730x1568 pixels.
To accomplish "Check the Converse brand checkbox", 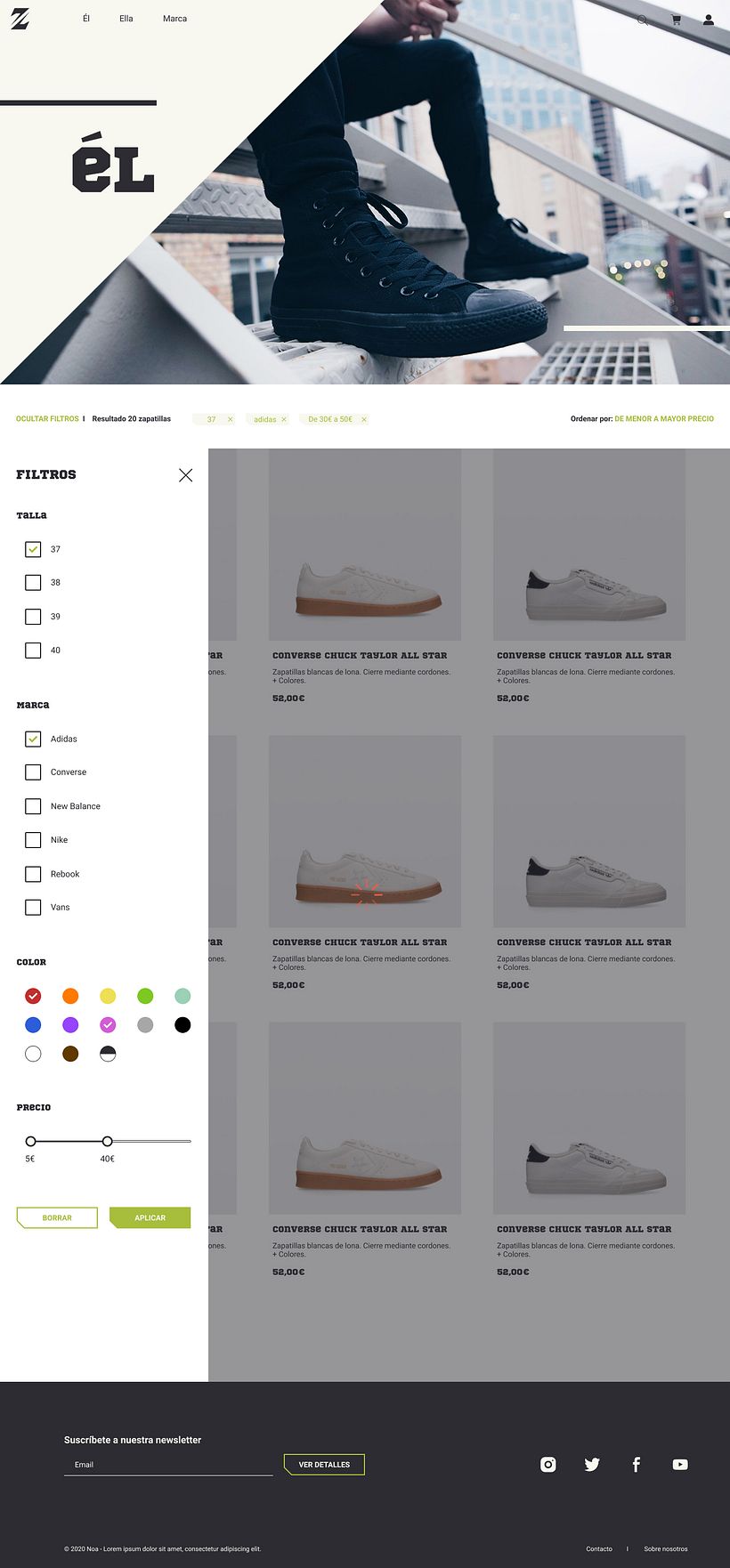I will coord(33,772).
